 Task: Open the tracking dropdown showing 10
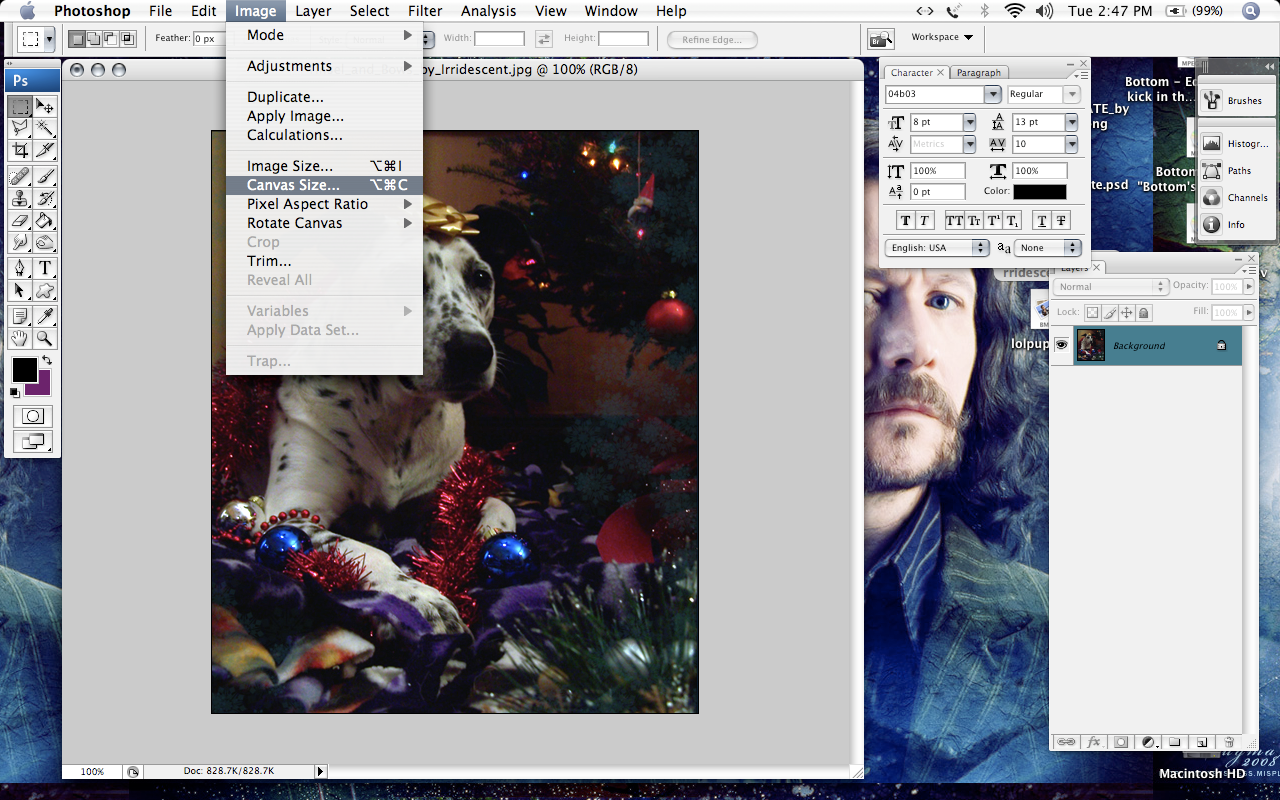[x=1071, y=144]
